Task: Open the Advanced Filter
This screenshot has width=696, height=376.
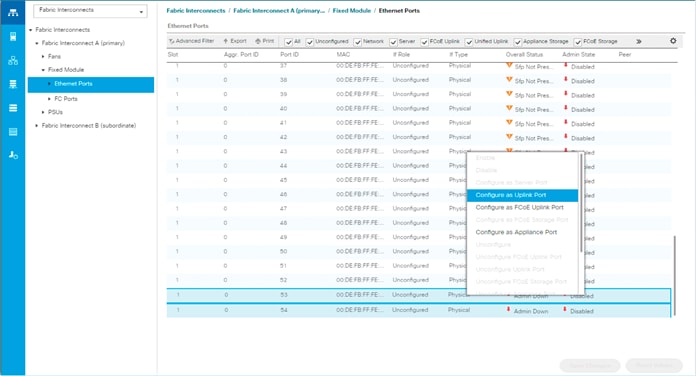Action: [x=191, y=41]
